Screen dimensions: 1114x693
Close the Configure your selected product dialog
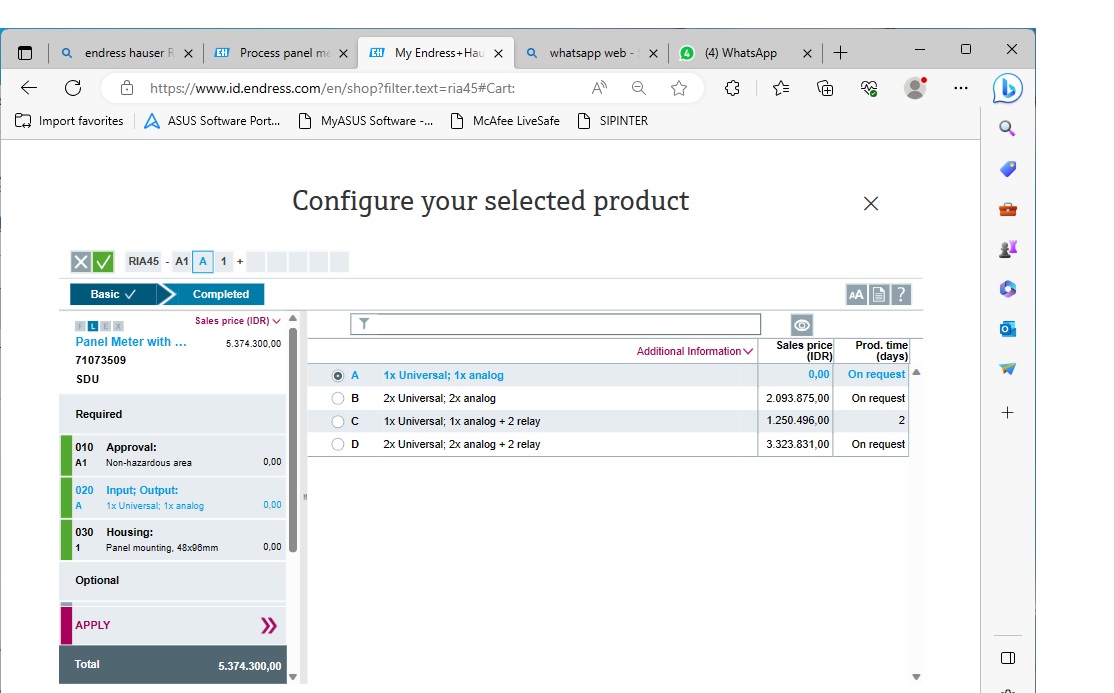(871, 204)
